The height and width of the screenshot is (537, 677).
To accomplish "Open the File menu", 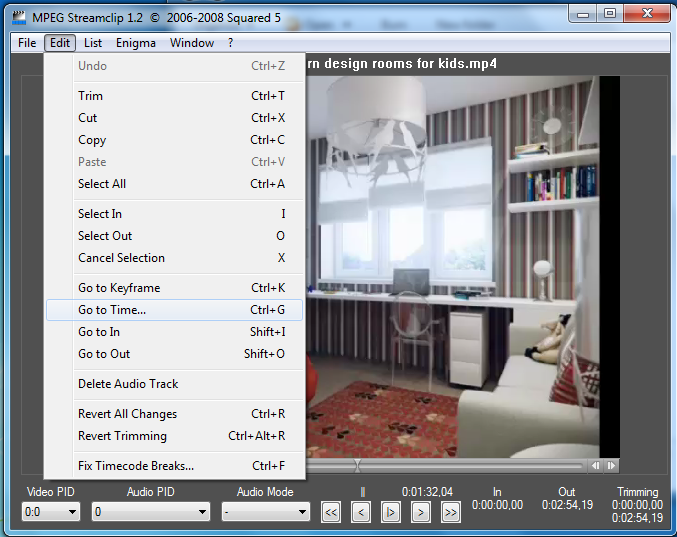I will [27, 43].
